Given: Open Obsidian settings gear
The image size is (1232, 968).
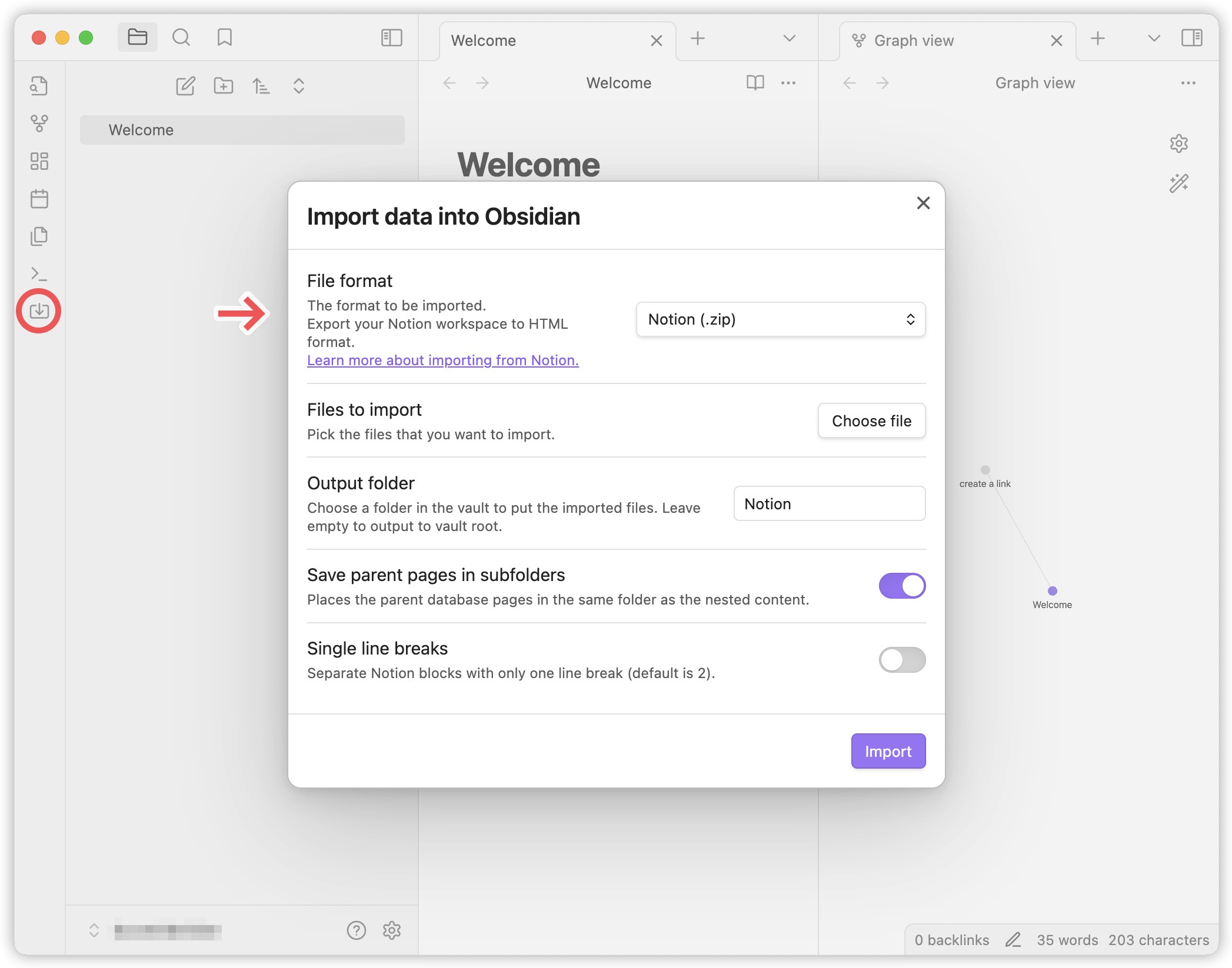Looking at the screenshot, I should click(391, 930).
